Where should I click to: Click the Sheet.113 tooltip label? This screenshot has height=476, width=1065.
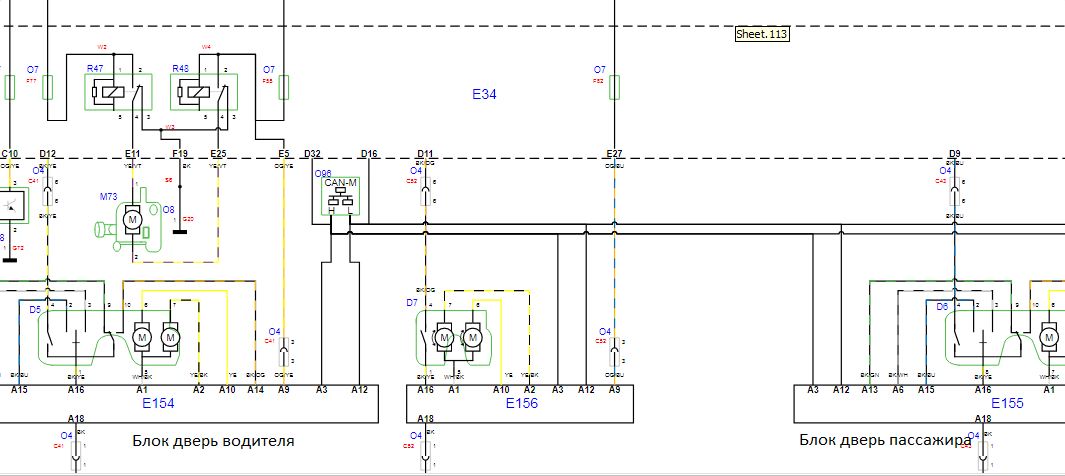762,34
